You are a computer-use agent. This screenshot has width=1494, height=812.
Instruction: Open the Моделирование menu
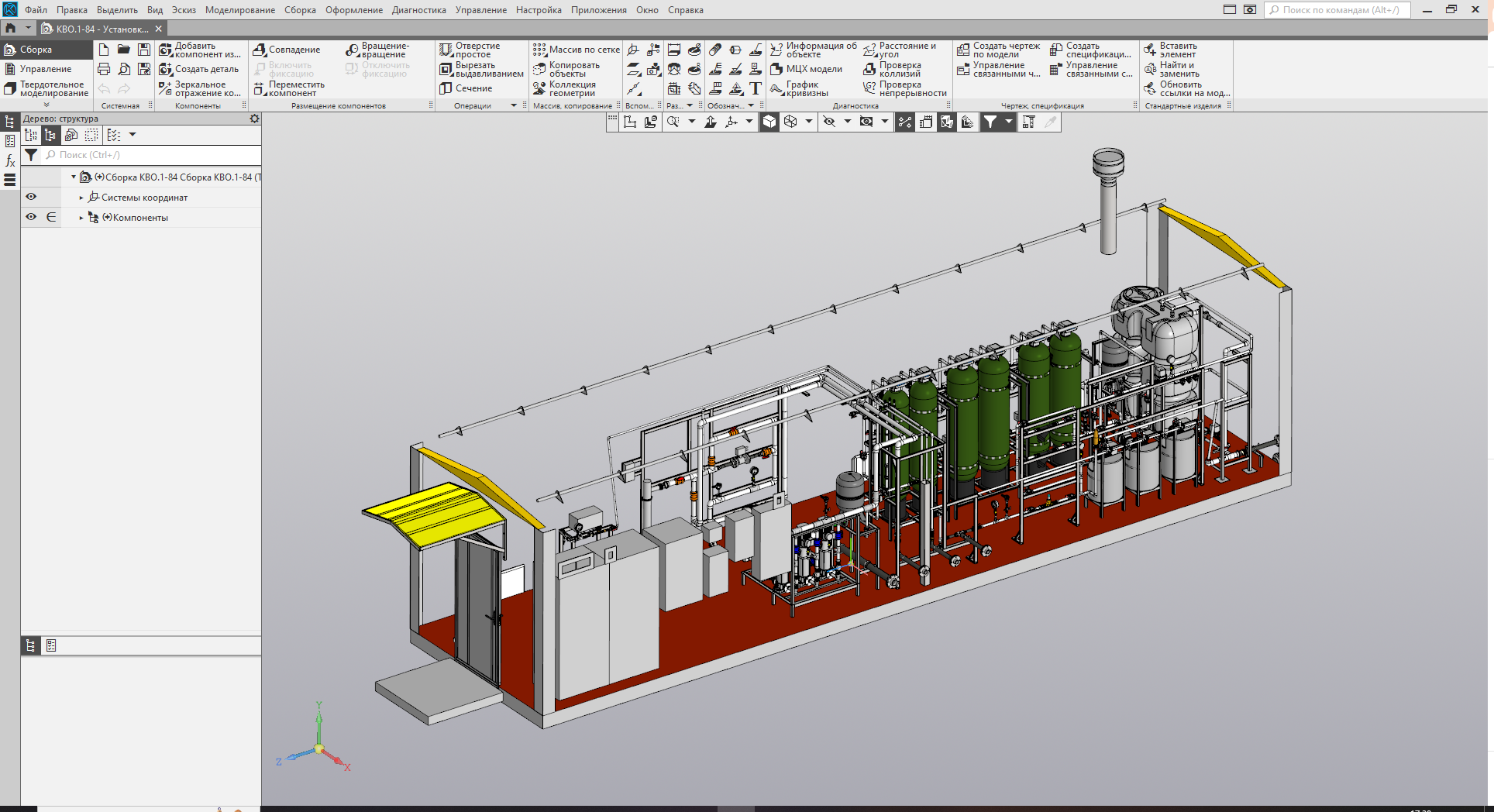click(x=239, y=10)
